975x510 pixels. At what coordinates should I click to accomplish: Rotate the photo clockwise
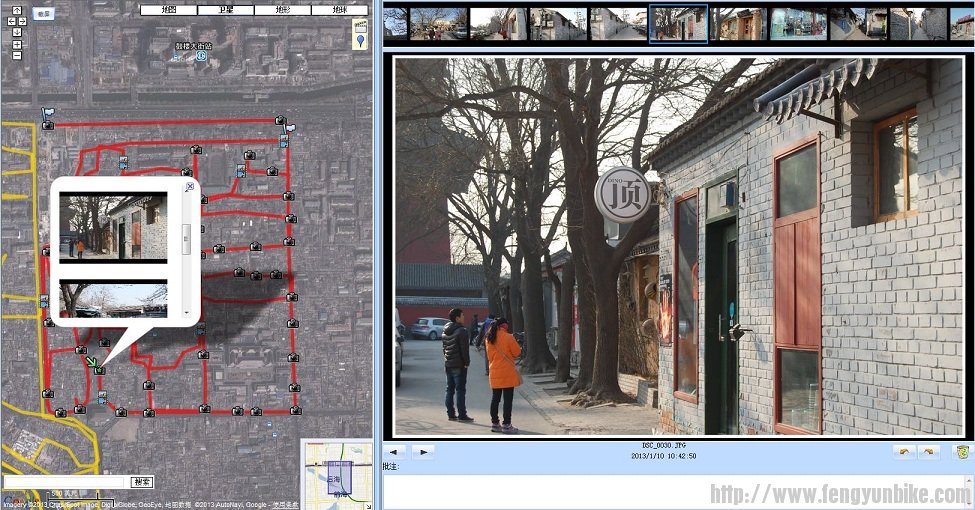[x=928, y=452]
